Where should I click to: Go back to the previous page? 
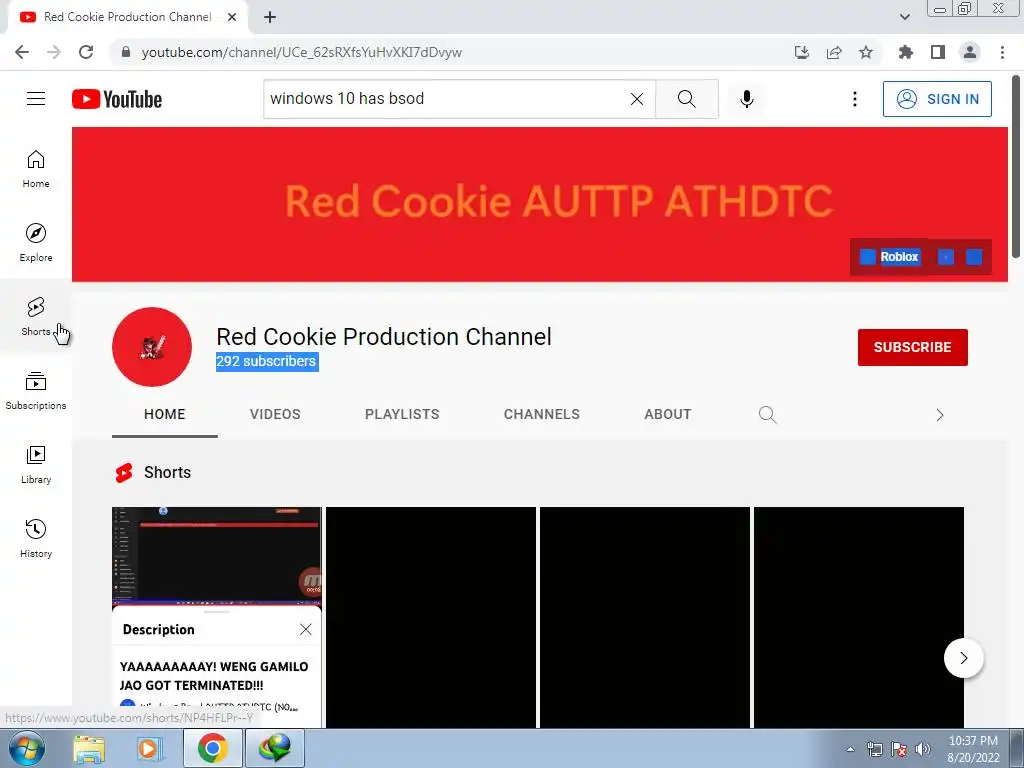[22, 52]
